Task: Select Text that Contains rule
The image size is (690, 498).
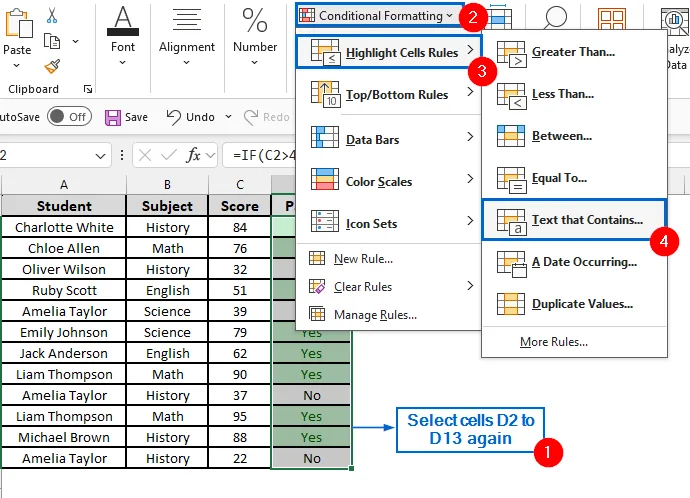Action: [574, 220]
